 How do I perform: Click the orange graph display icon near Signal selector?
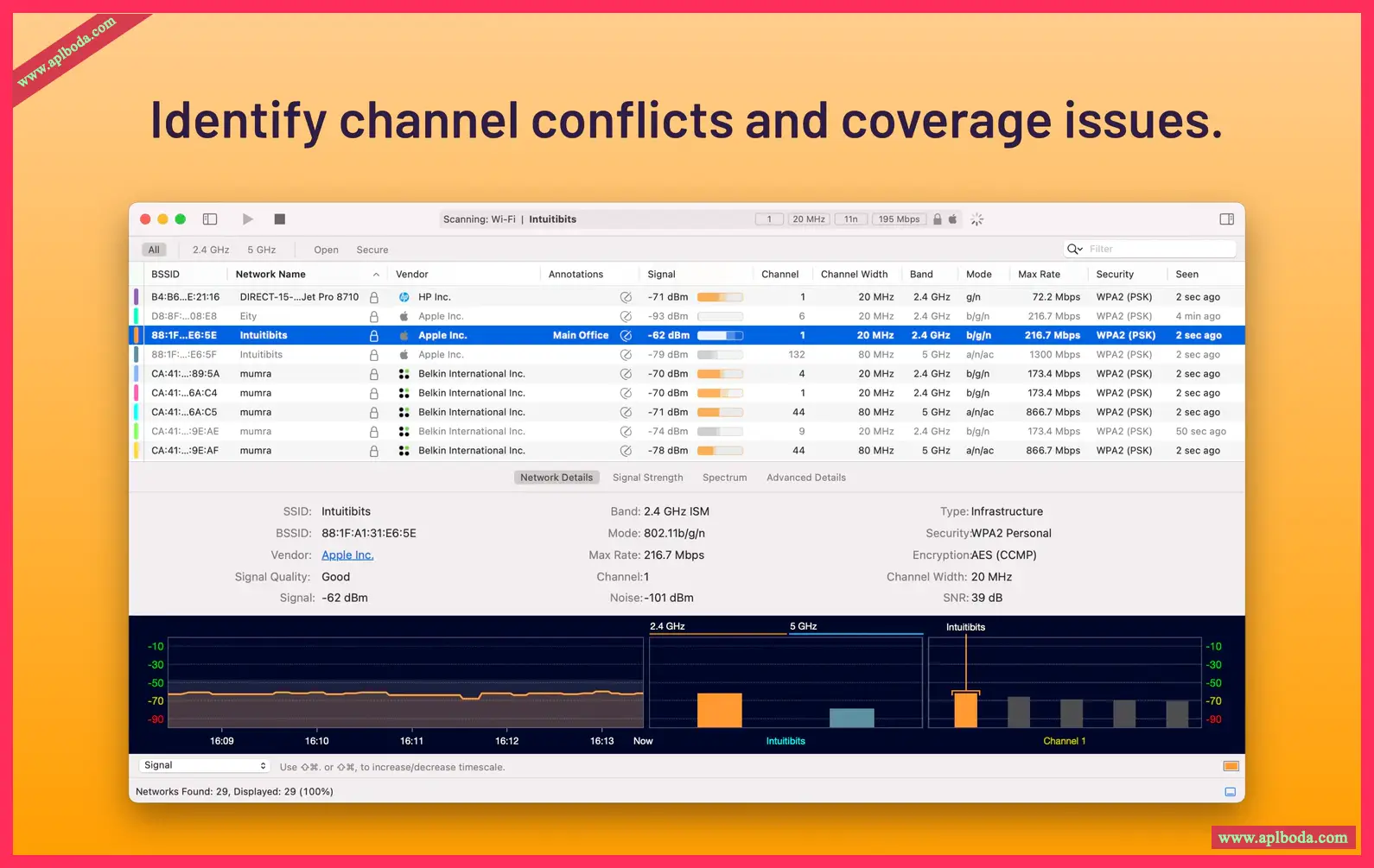(1231, 766)
